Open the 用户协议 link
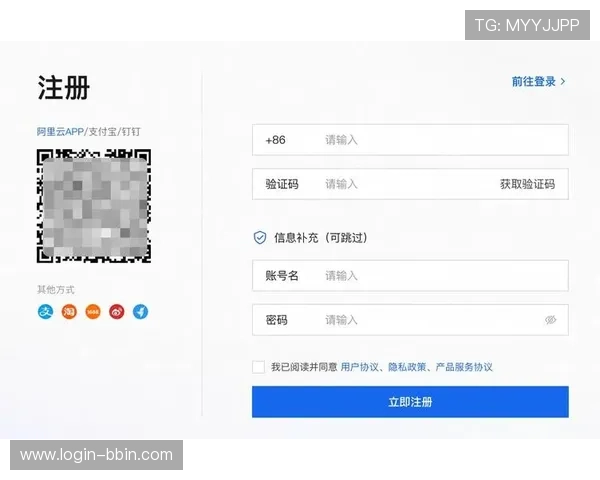Image resolution: width=600 pixels, height=480 pixels. tap(360, 367)
